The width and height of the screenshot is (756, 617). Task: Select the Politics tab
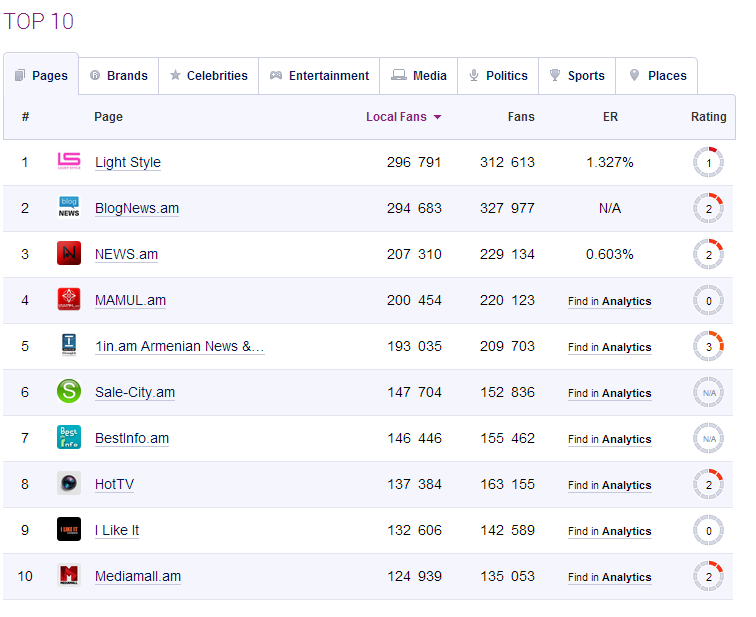pyautogui.click(x=498, y=76)
